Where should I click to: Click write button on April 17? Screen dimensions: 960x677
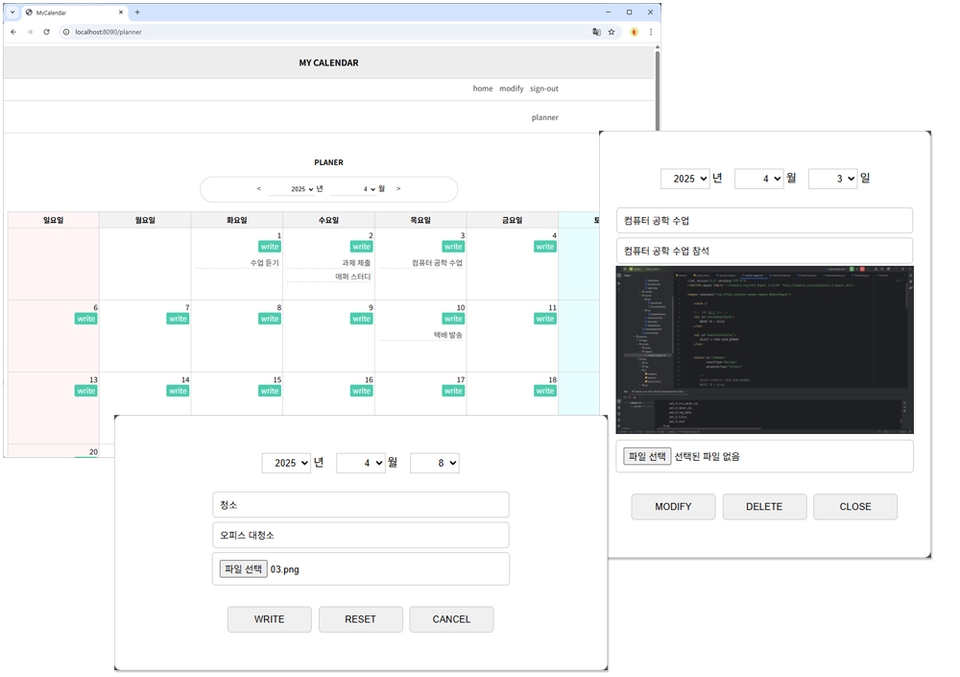(453, 391)
